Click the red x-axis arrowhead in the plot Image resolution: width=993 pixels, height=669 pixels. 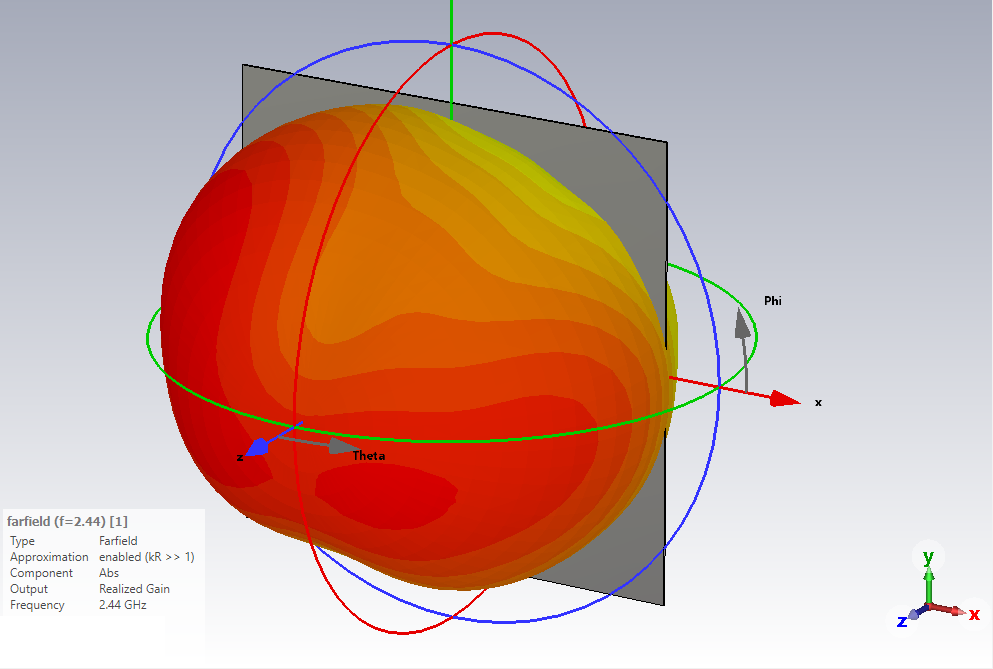pyautogui.click(x=785, y=400)
